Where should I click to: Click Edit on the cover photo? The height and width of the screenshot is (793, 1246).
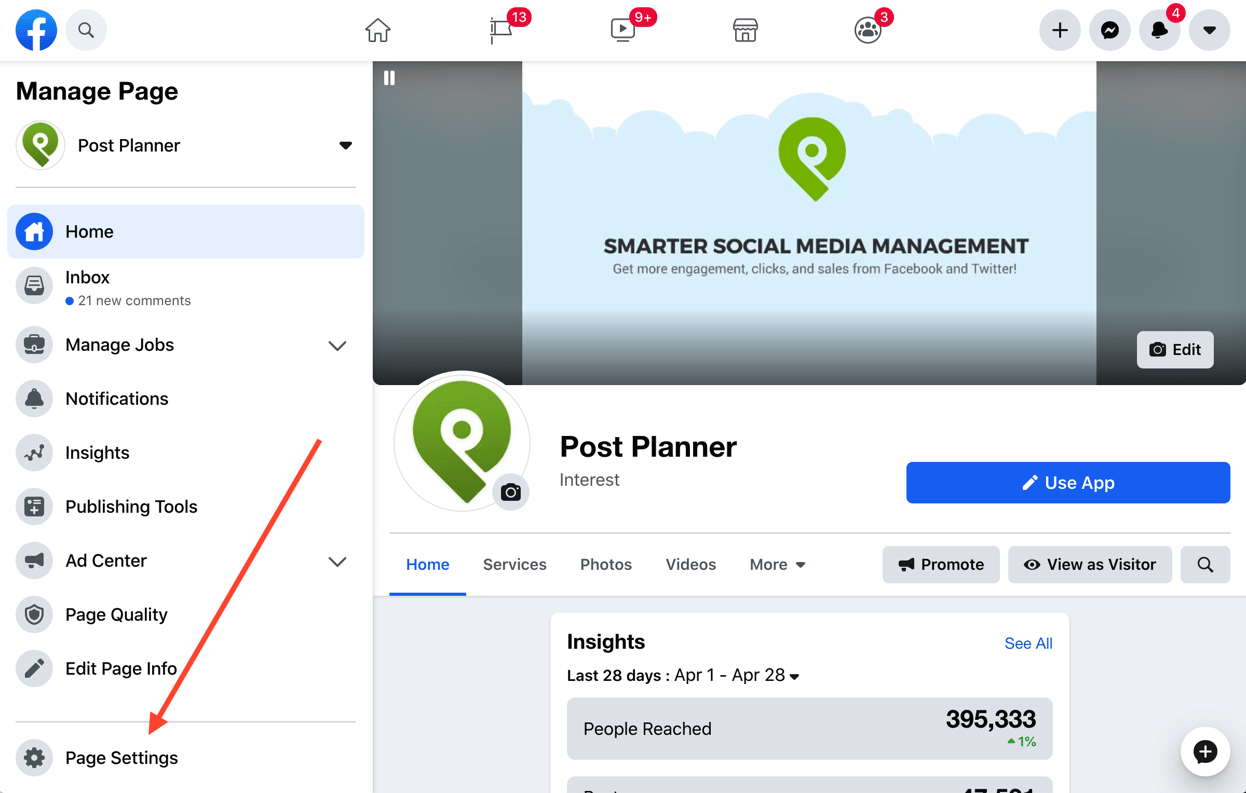pyautogui.click(x=1175, y=350)
